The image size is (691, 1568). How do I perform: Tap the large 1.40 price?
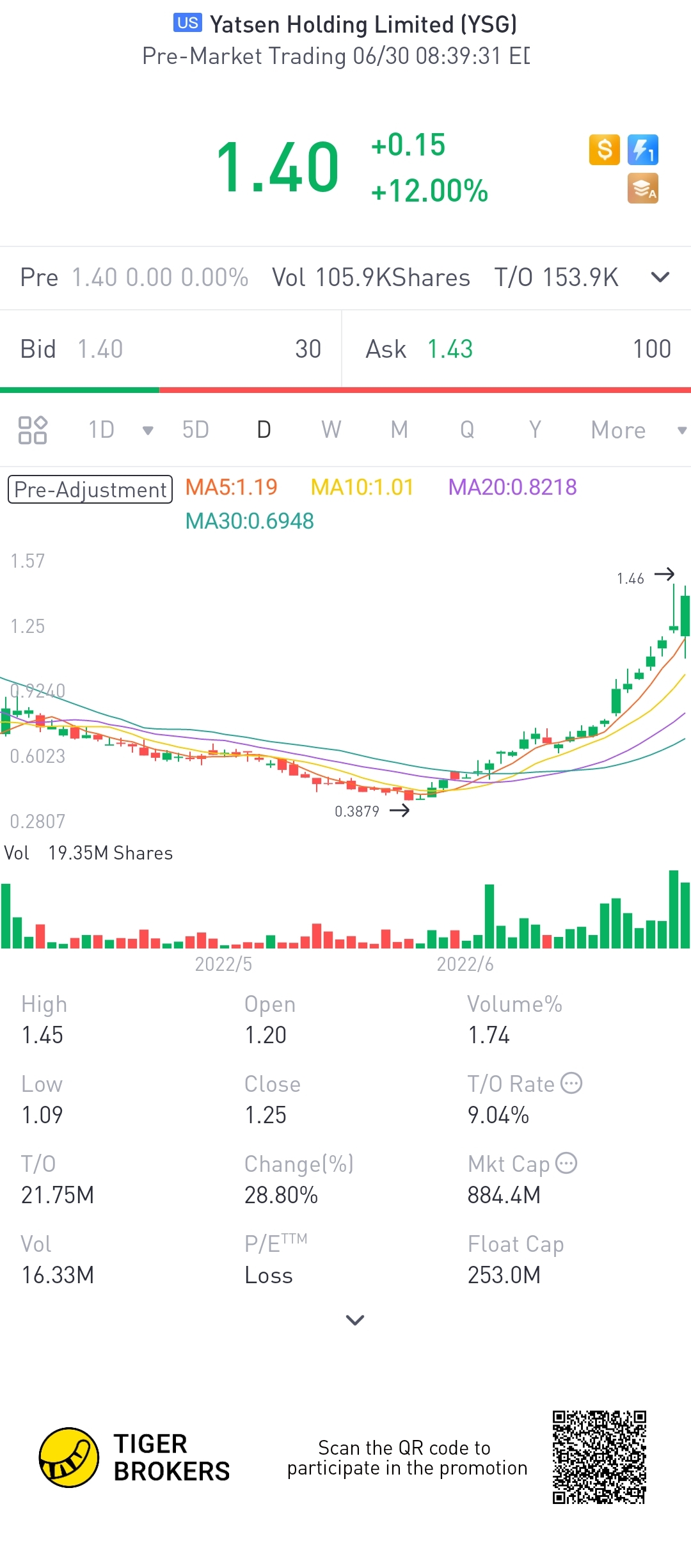[278, 168]
